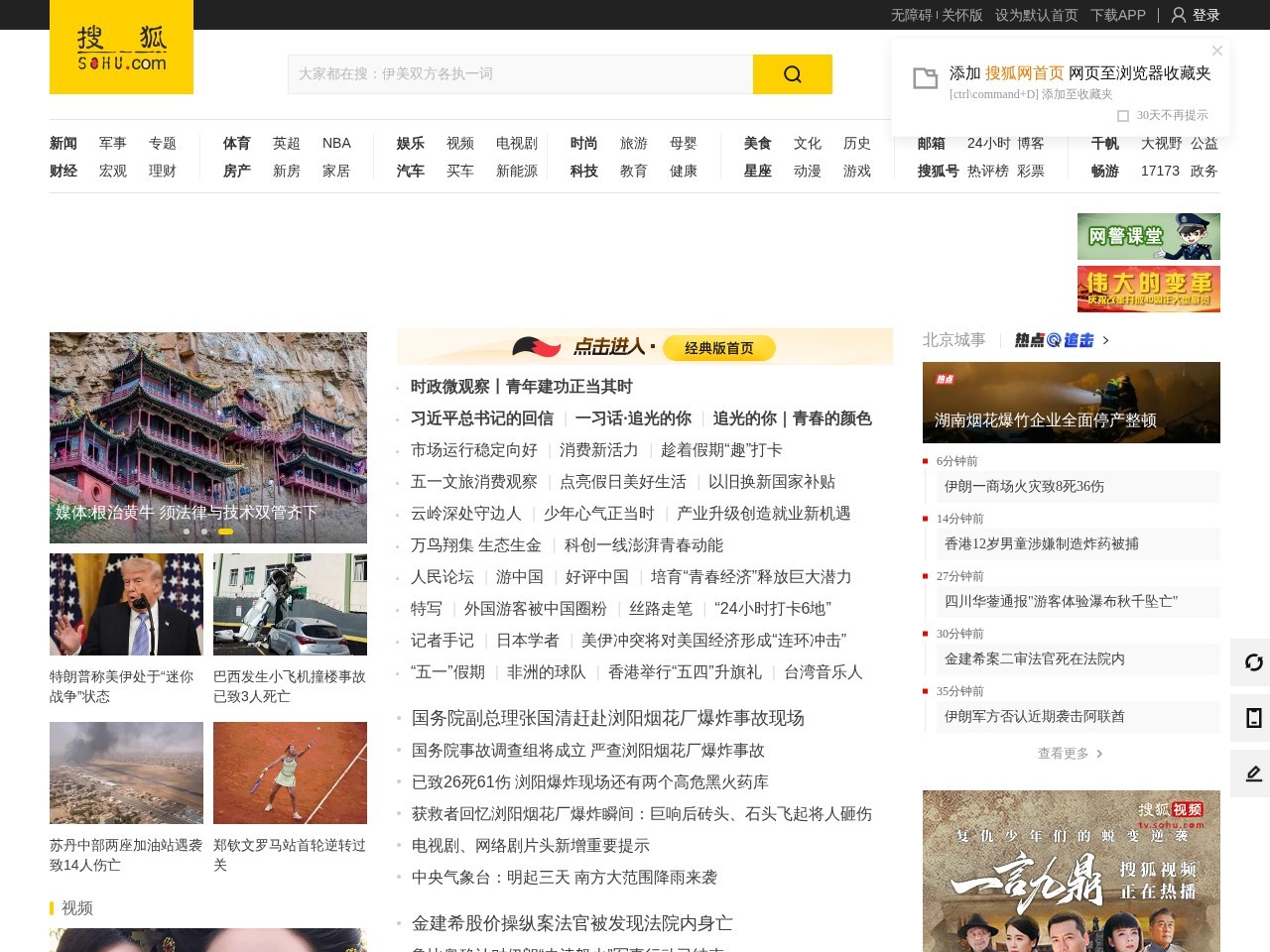Click the yellow search magnifier button

point(792,74)
